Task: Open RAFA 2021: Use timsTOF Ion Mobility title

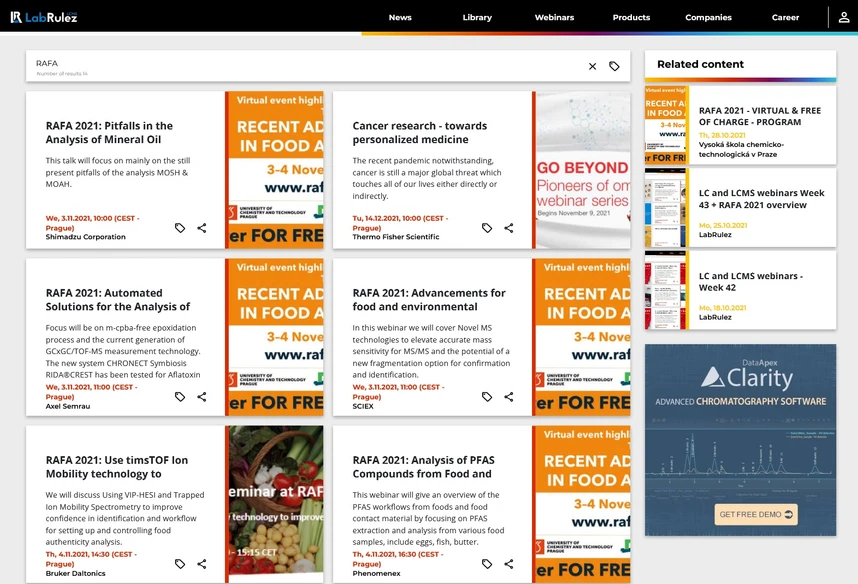Action: pos(117,467)
